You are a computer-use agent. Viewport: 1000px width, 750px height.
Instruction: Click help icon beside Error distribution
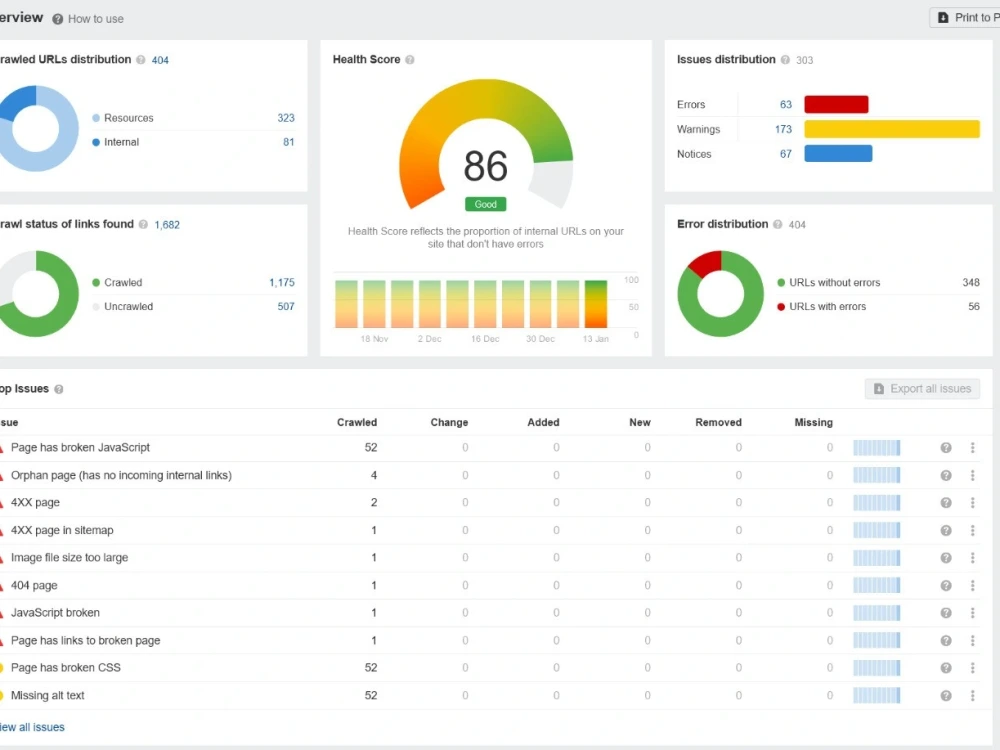point(777,224)
